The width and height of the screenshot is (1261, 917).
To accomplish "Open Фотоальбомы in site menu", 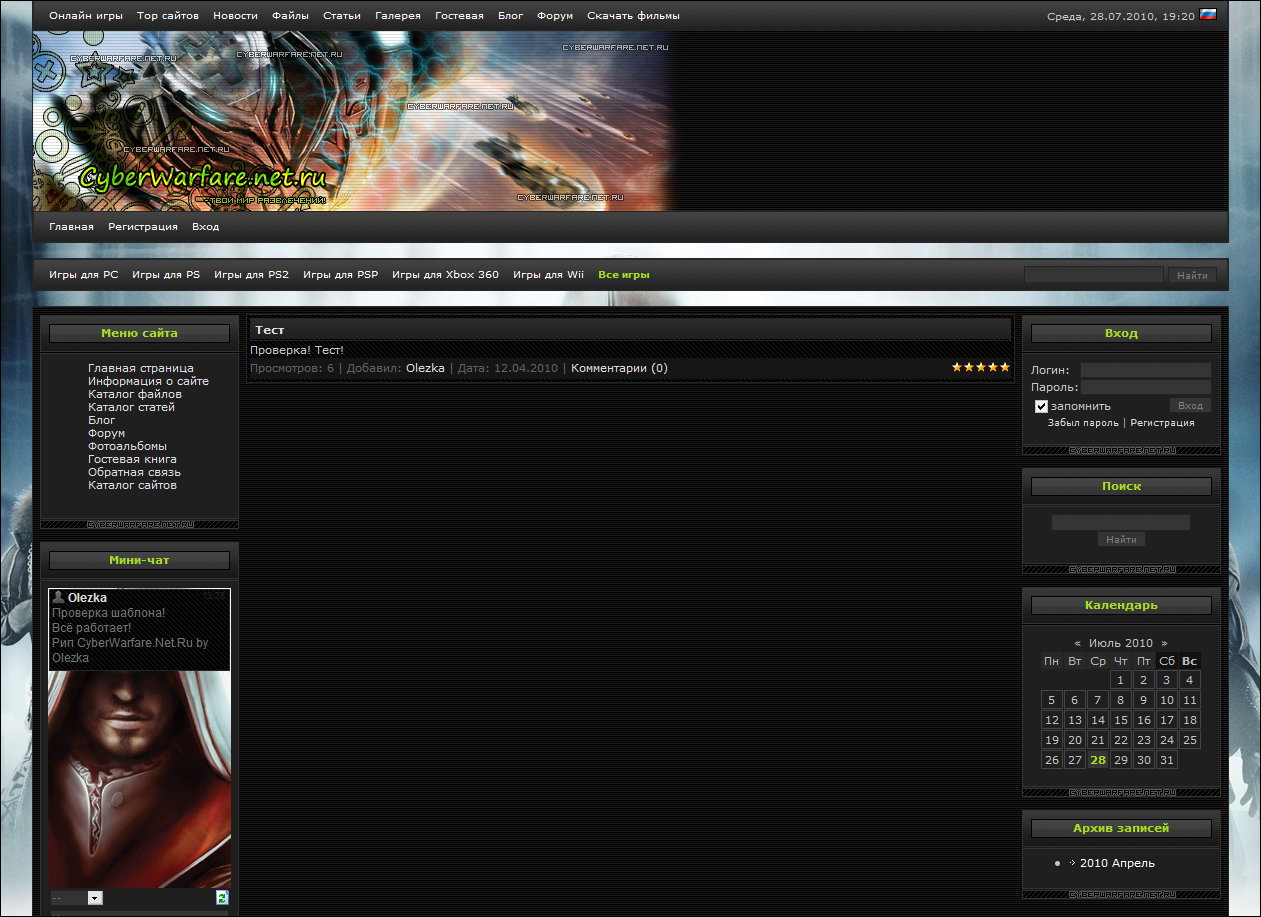I will click(x=127, y=446).
